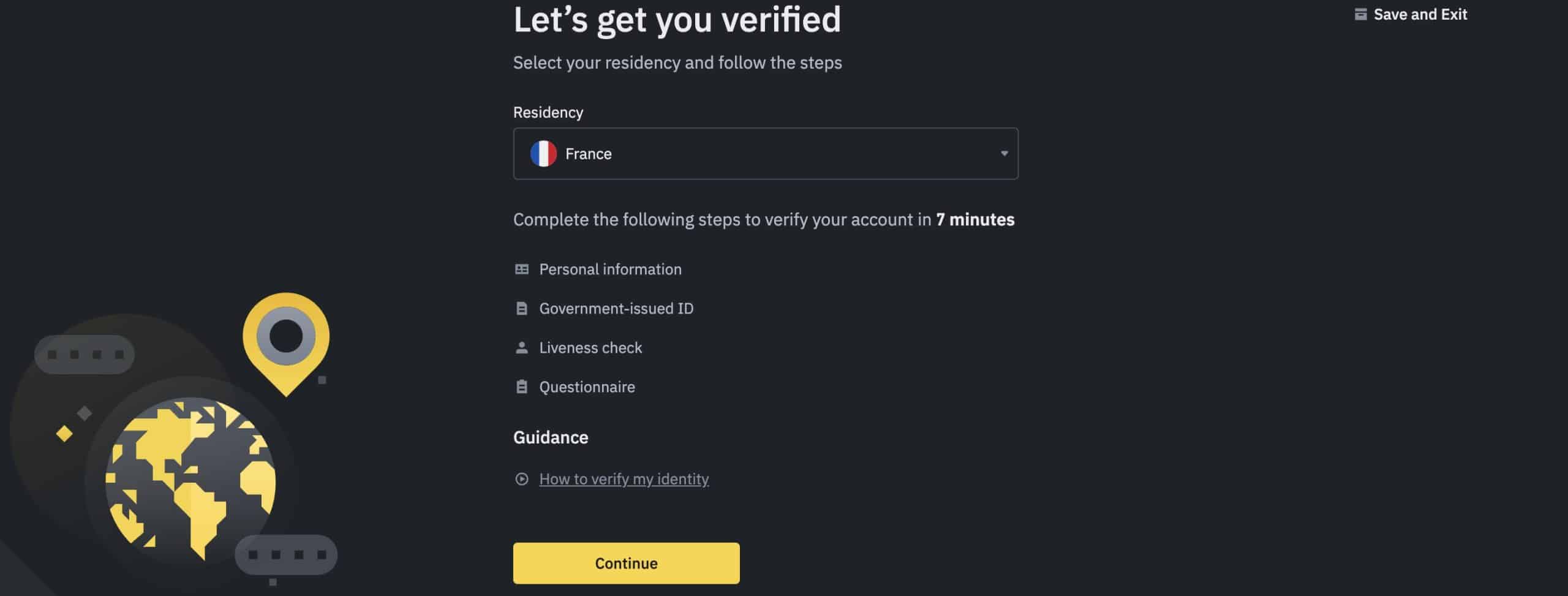
Task: Click the Liveness check step label
Action: click(x=590, y=348)
